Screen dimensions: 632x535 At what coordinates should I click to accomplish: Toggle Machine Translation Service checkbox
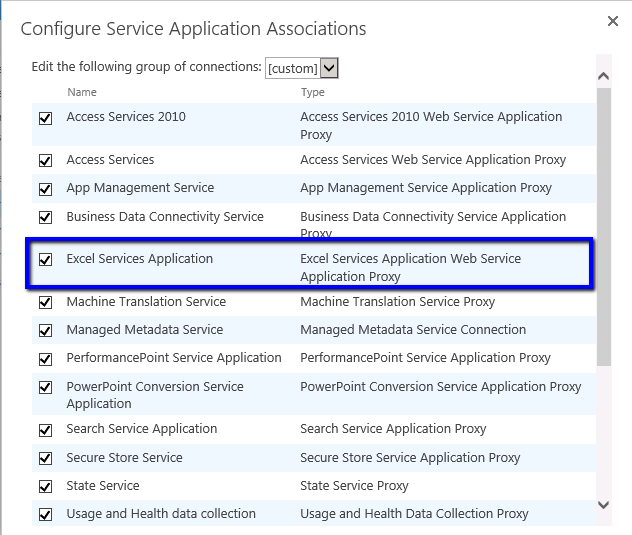coord(46,302)
